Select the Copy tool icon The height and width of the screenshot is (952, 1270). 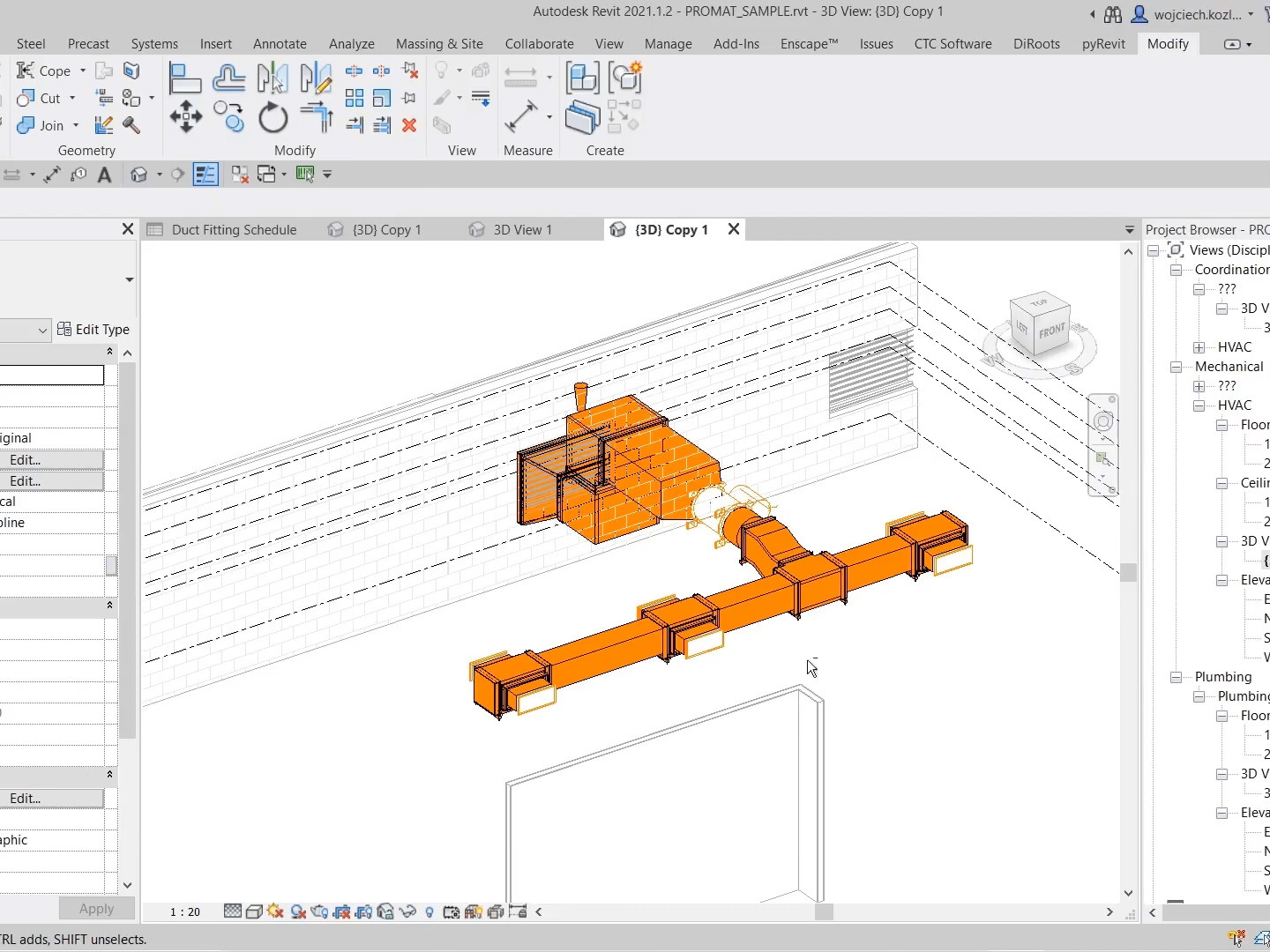point(228,116)
